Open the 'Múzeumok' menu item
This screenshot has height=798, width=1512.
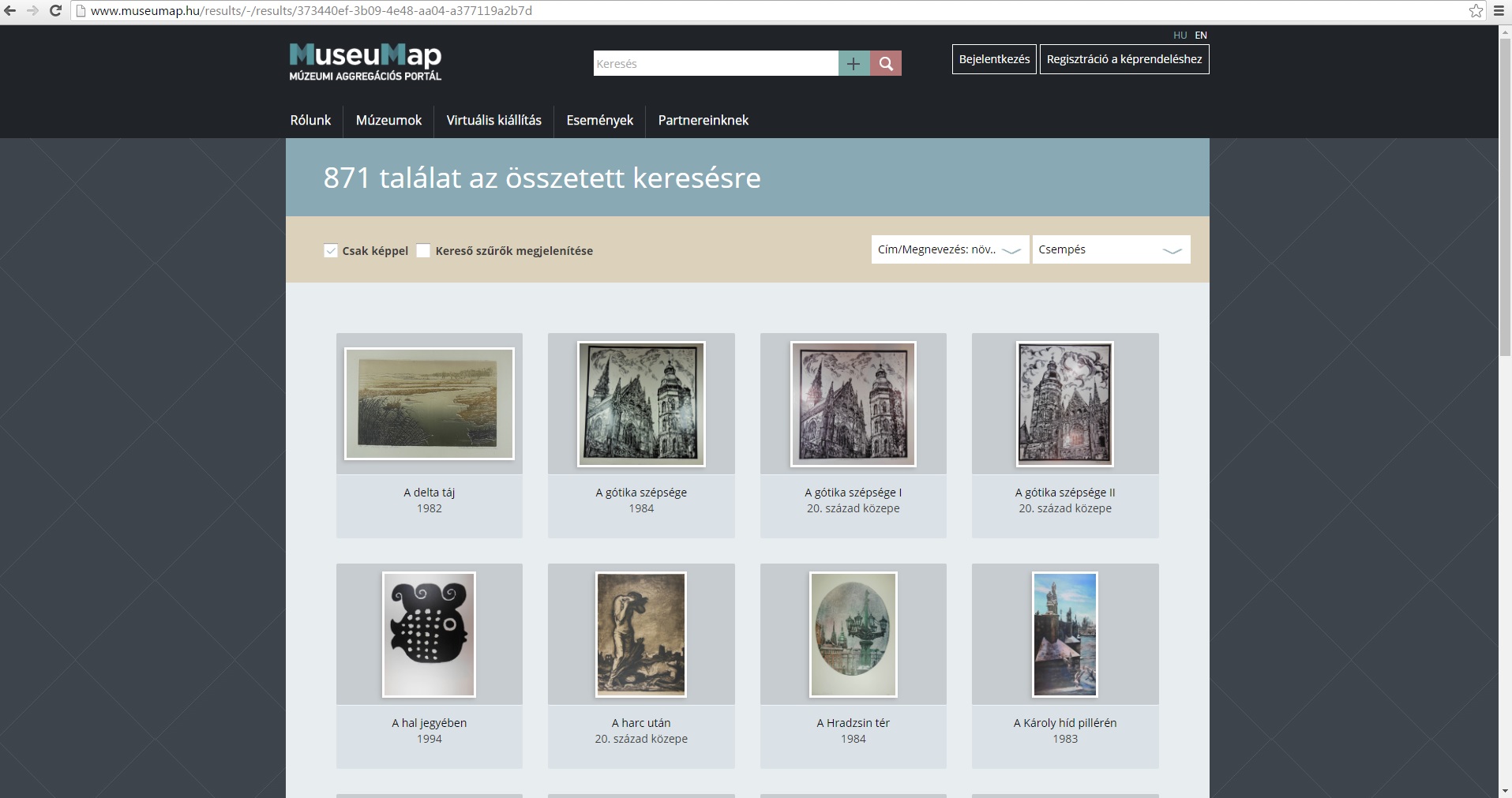click(388, 120)
